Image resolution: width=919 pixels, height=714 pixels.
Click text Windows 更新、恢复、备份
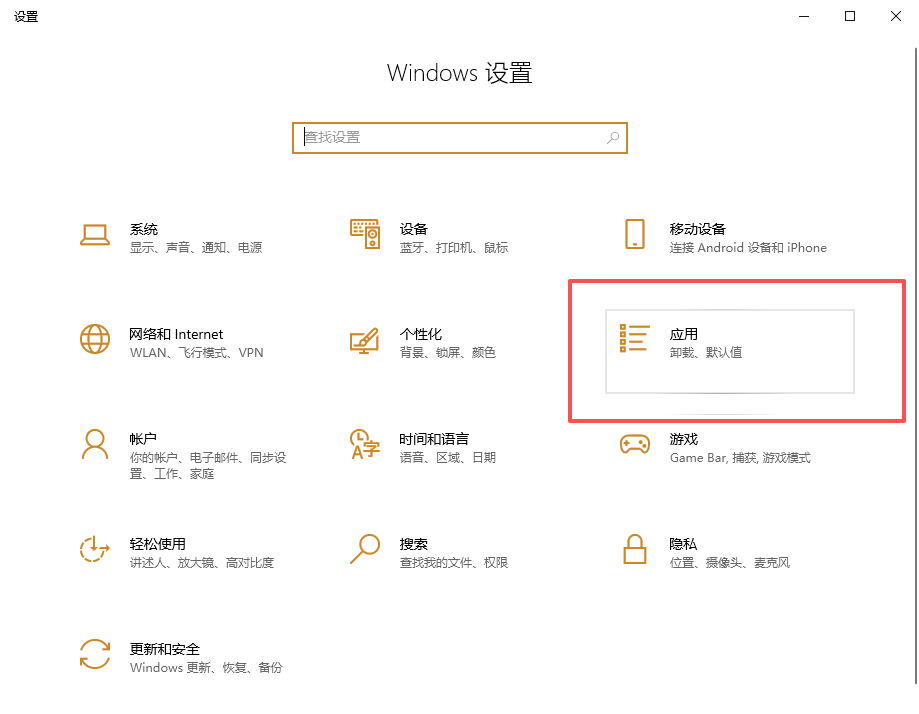point(206,668)
